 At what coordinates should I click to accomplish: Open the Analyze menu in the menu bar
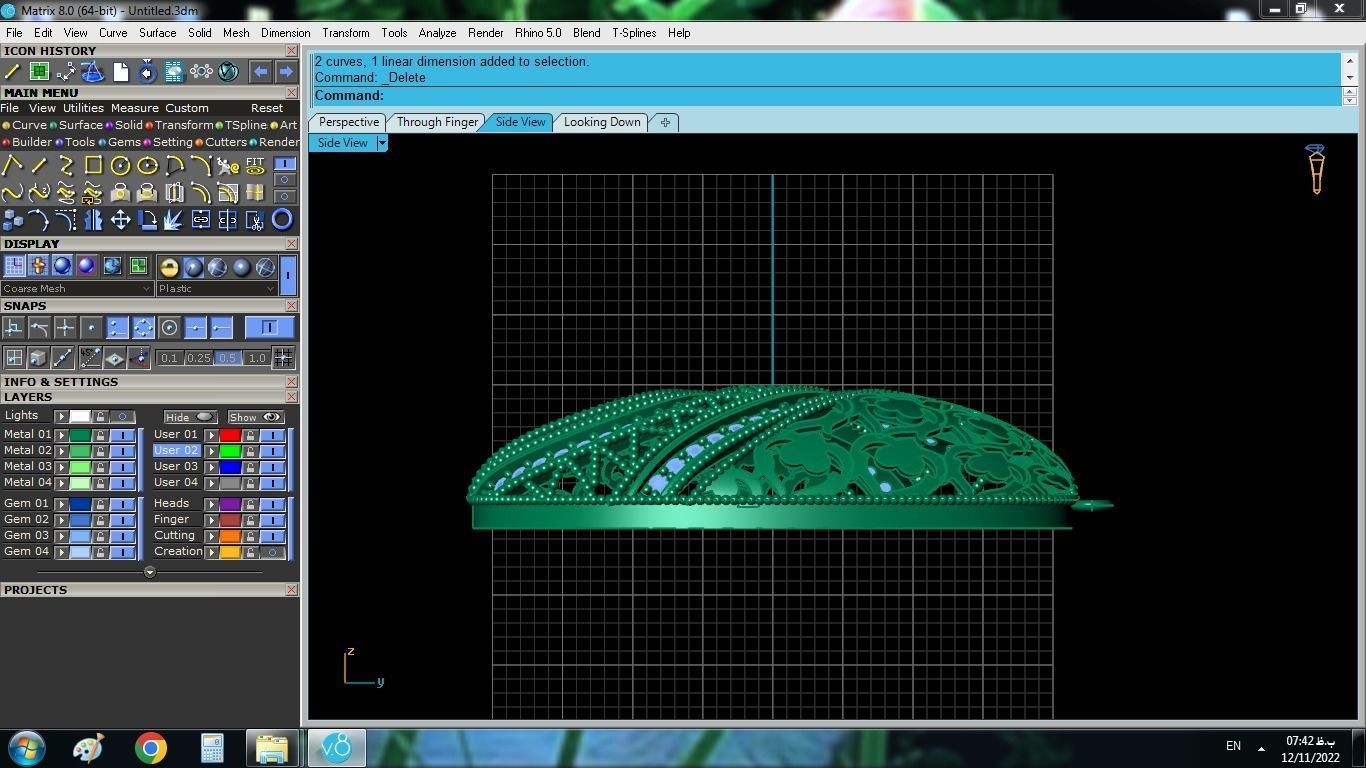click(x=437, y=33)
